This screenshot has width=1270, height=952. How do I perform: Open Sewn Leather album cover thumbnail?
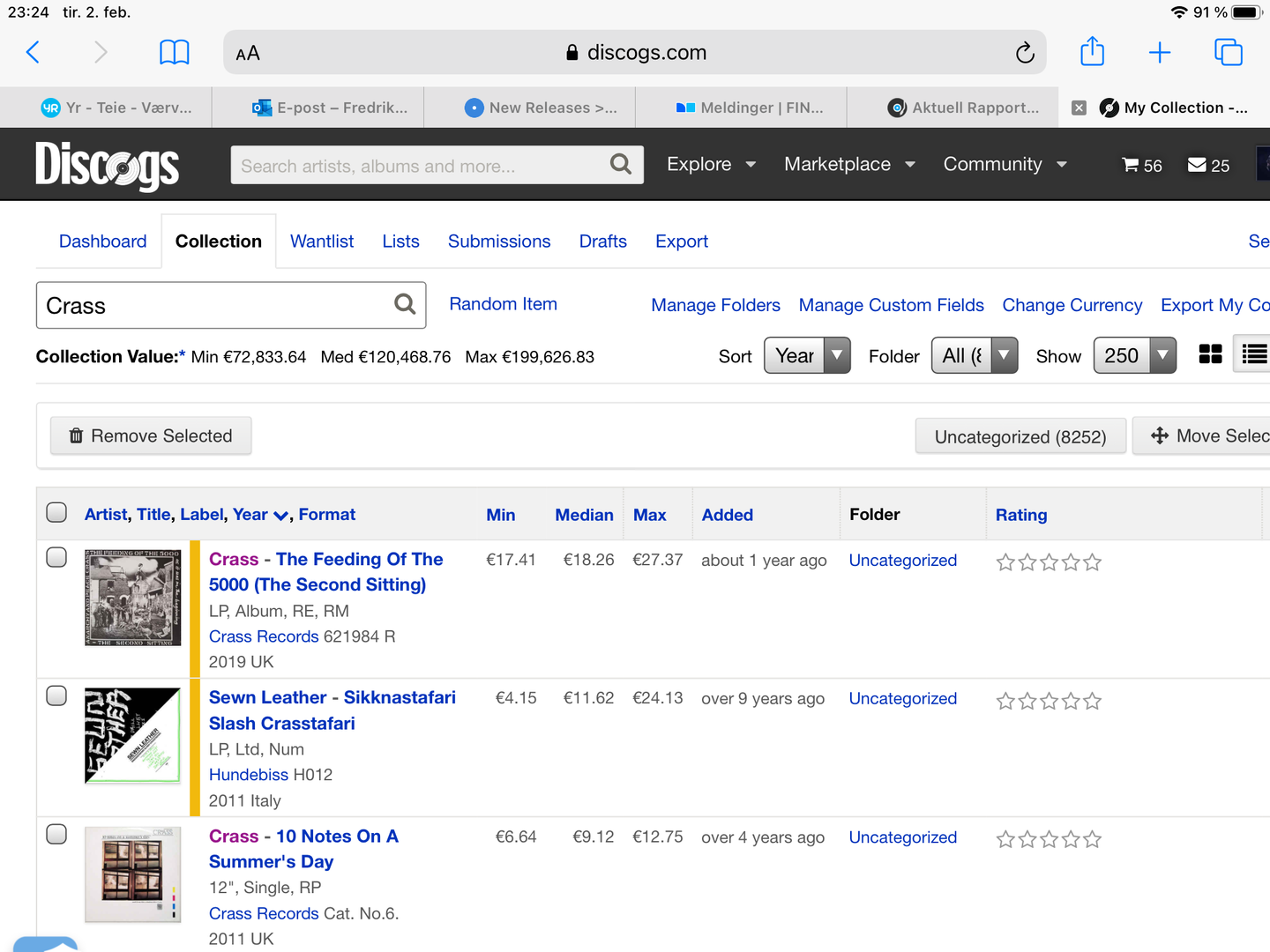coord(133,736)
